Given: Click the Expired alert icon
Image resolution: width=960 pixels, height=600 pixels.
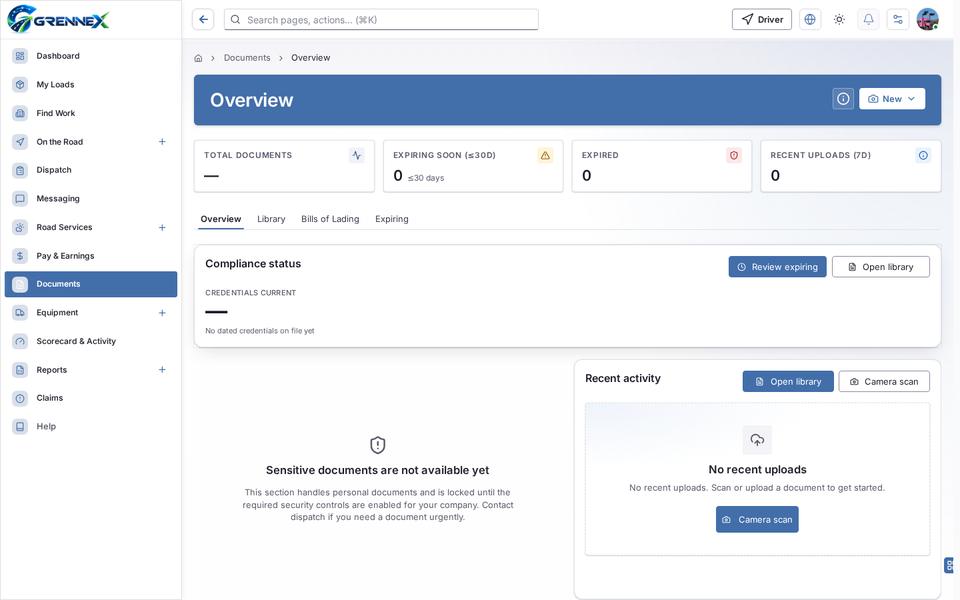Looking at the screenshot, I should pos(733,156).
